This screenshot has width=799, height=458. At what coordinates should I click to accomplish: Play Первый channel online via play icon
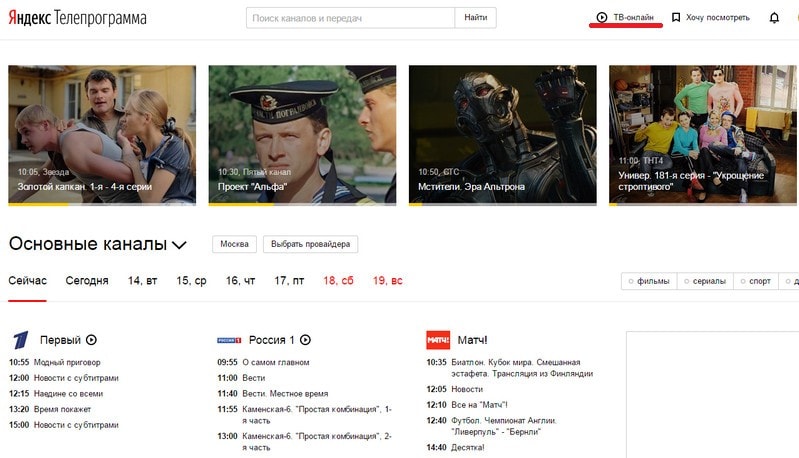click(x=91, y=340)
